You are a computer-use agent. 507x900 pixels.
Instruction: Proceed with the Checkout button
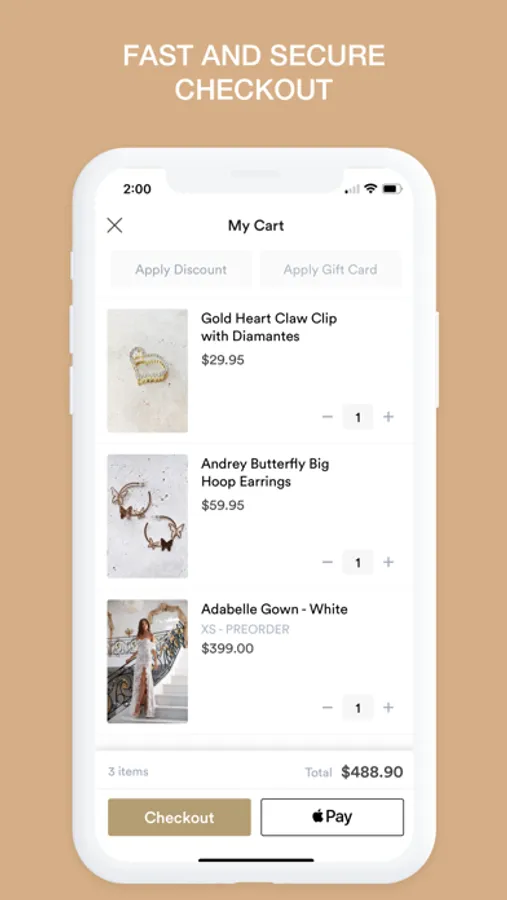(x=179, y=817)
